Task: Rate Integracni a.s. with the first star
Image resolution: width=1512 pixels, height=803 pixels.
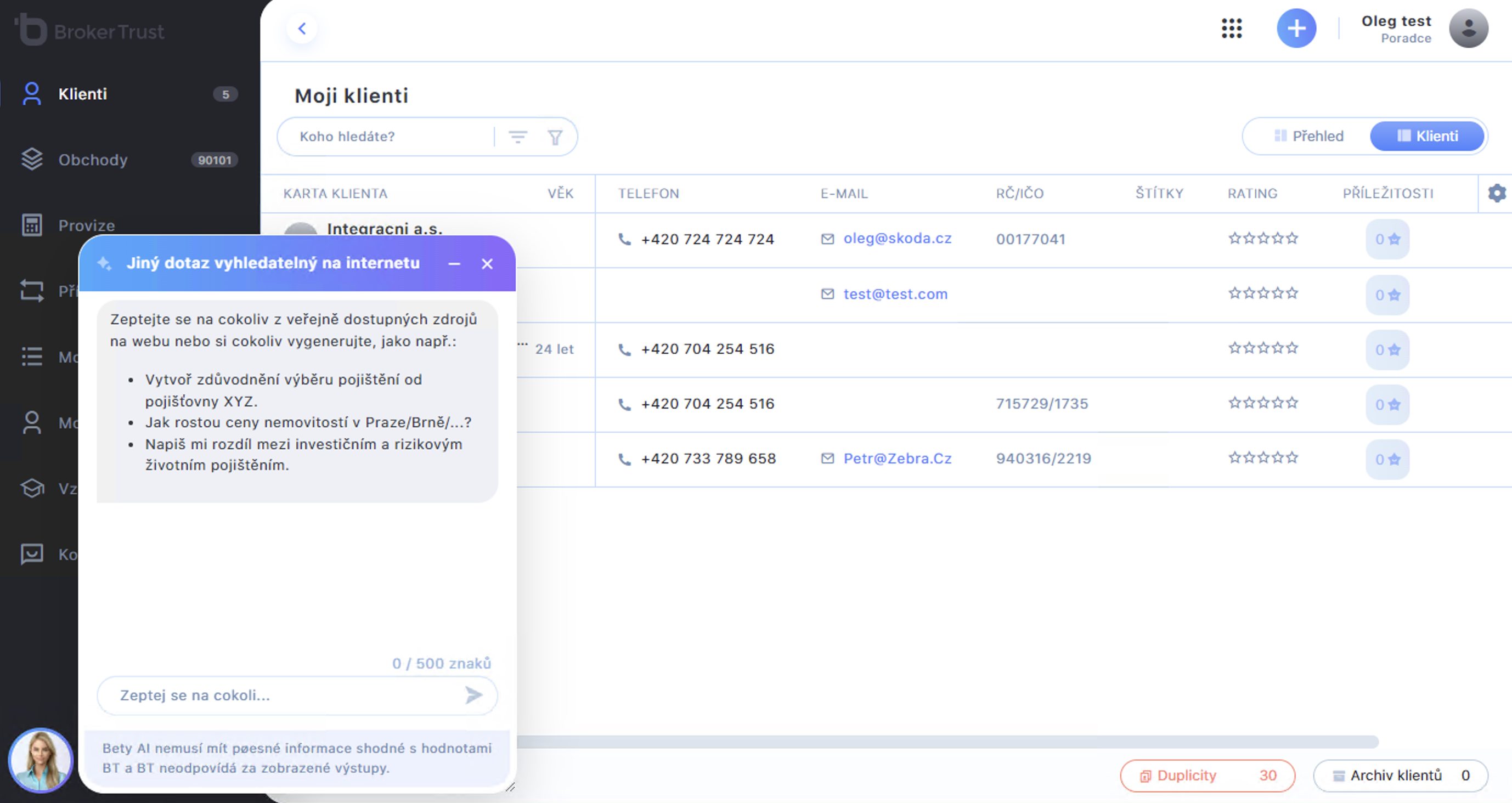Action: tap(1234, 238)
